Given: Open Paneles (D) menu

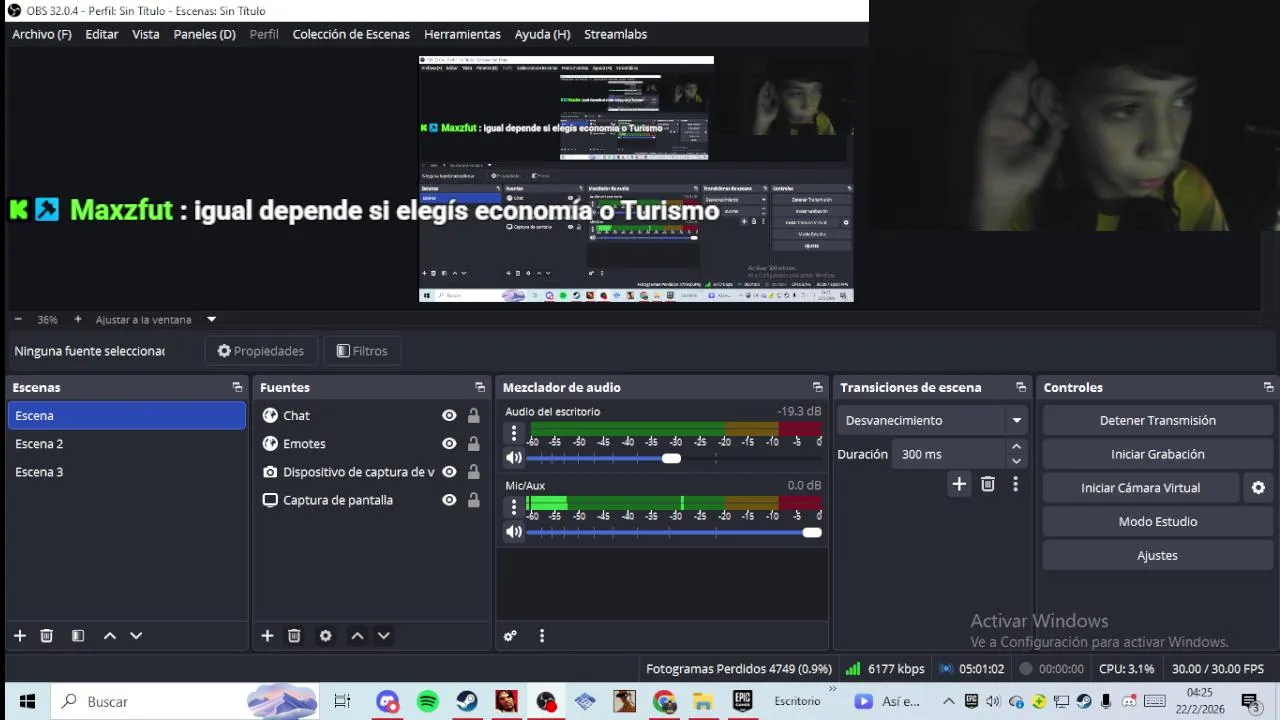Looking at the screenshot, I should (205, 34).
